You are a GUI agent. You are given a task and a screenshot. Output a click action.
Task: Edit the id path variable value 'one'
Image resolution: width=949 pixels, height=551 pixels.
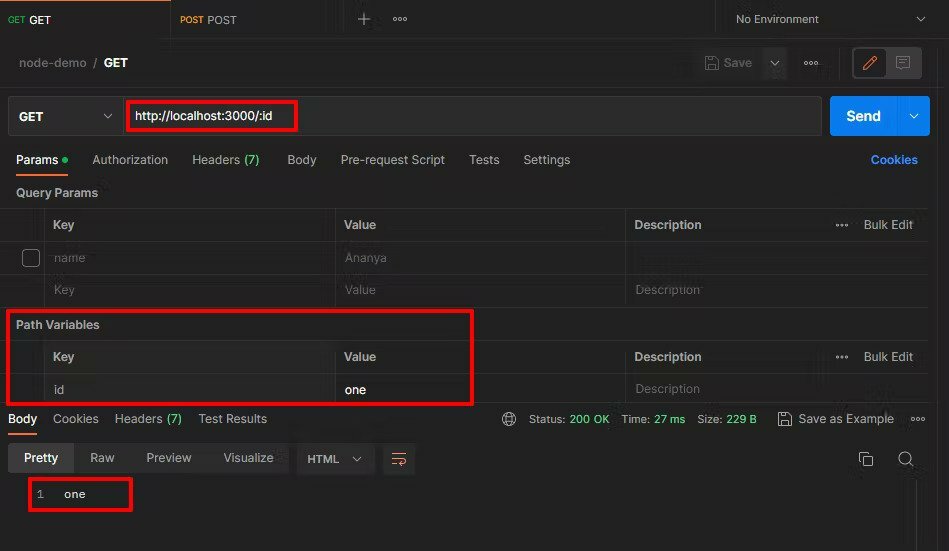[480, 390]
